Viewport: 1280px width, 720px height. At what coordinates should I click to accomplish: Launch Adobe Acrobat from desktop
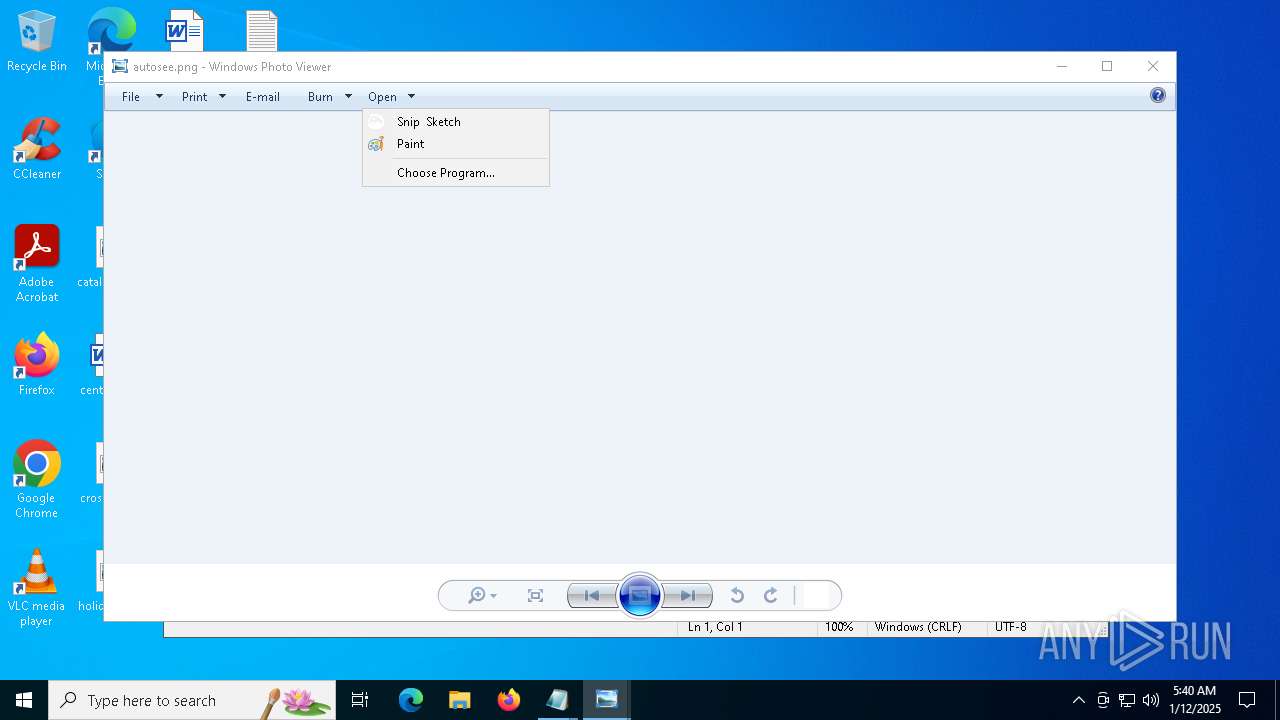[37, 264]
